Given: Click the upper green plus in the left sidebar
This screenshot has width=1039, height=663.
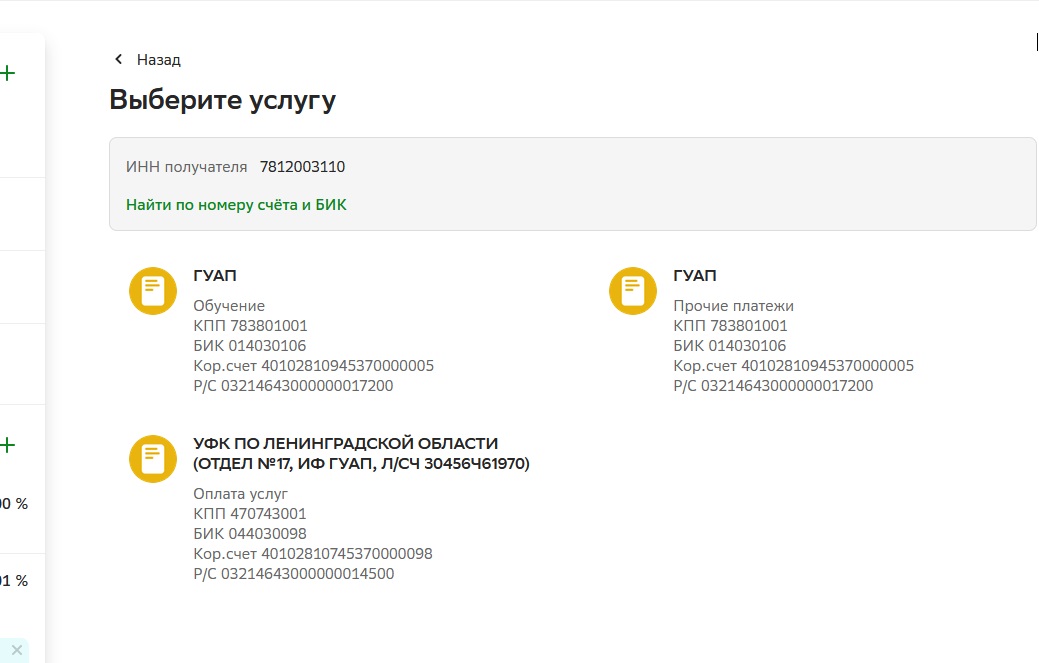Looking at the screenshot, I should tap(8, 73).
